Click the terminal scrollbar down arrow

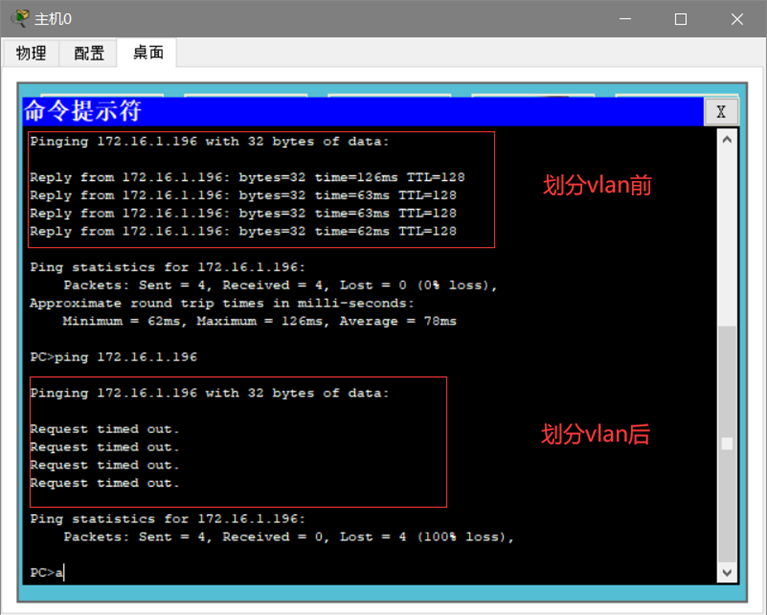(x=727, y=572)
